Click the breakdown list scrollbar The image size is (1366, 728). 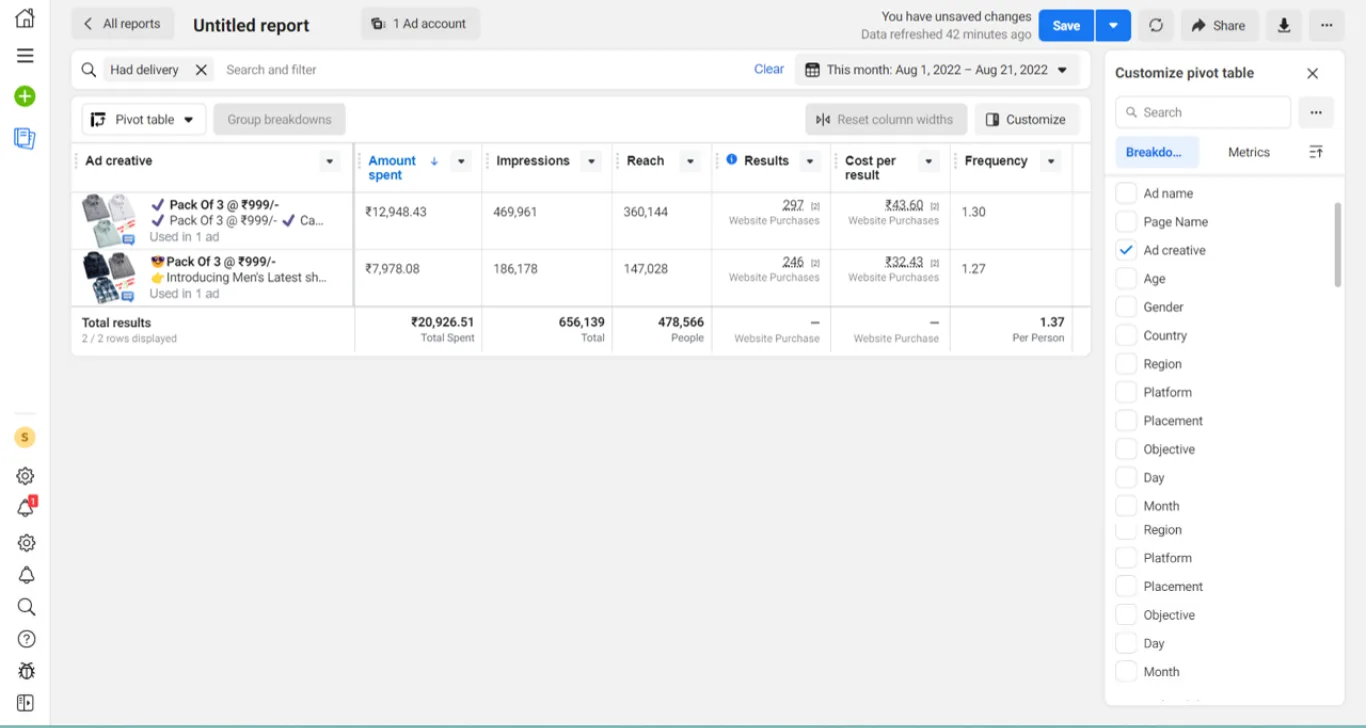click(1338, 245)
